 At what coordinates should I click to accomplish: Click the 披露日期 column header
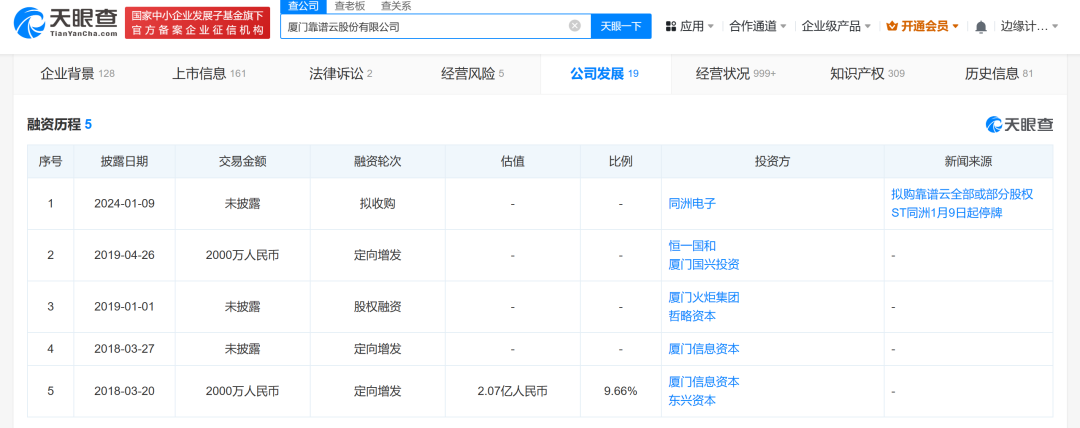[124, 161]
